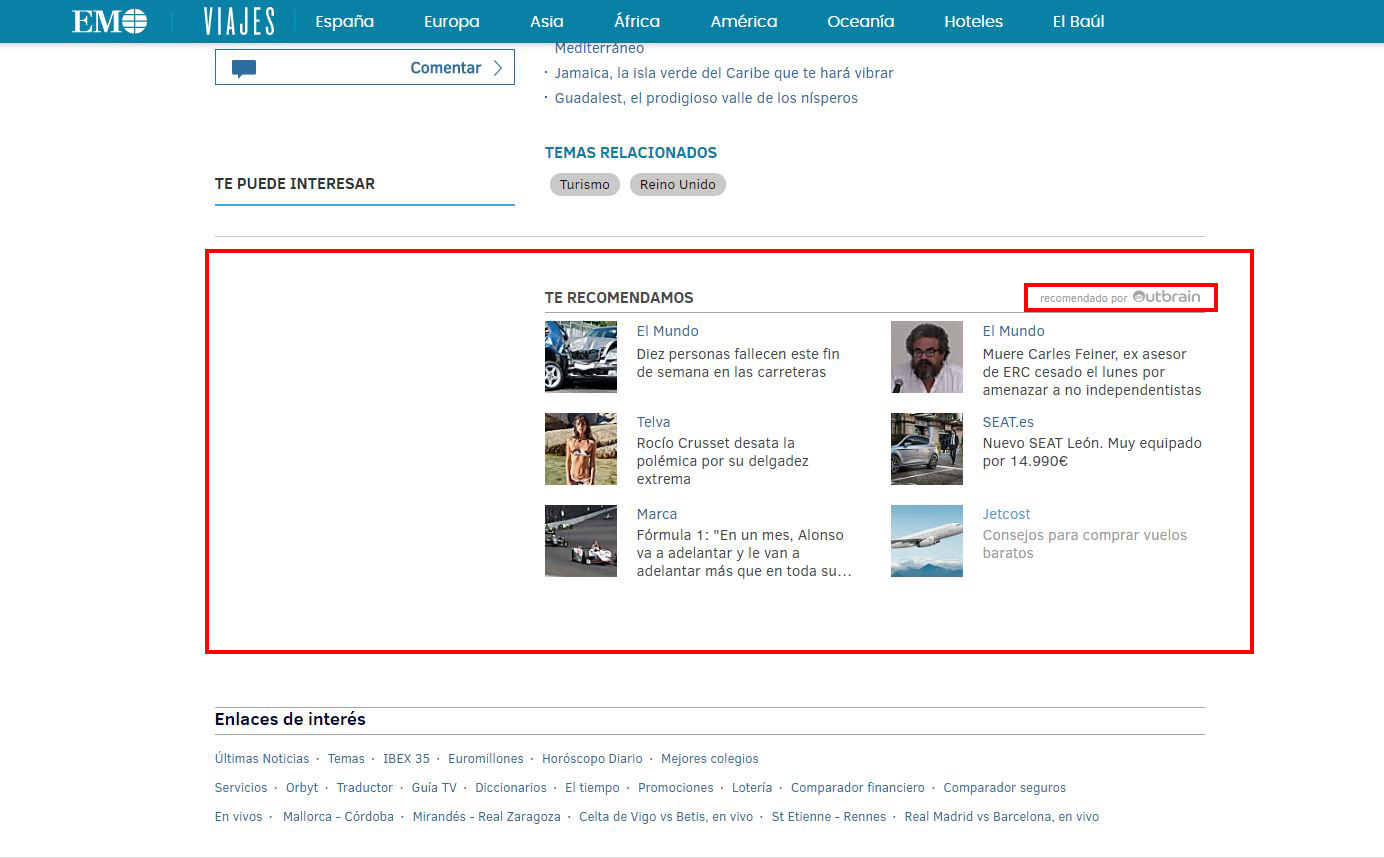
Task: Click the TE PUEDE INTERESAR heading
Action: (295, 184)
